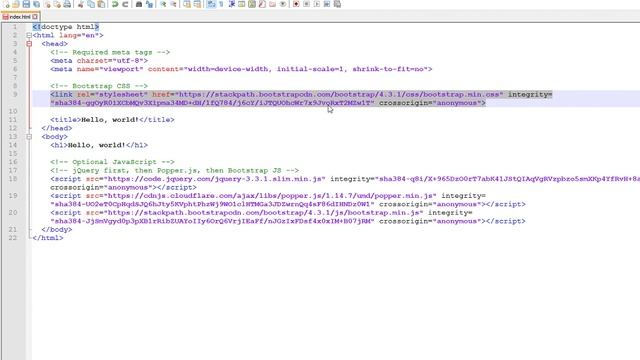Screen dimensions: 640x360
Task: Click the Close All toolbar icon
Action: pos(57,4)
